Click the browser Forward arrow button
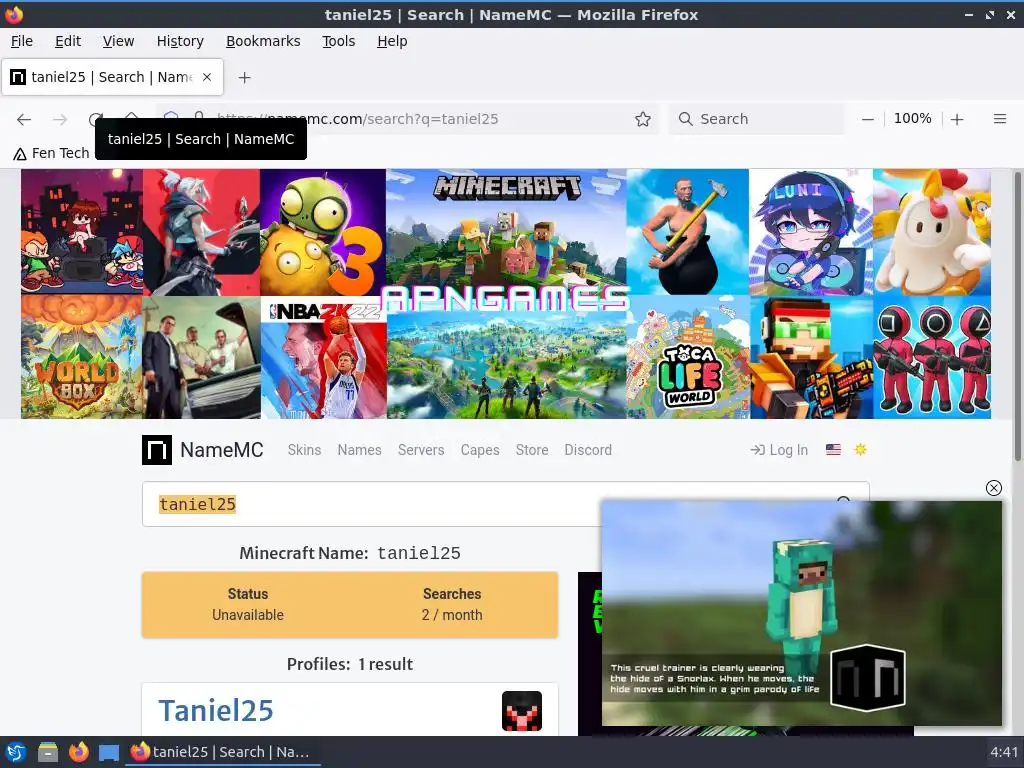 coord(60,120)
